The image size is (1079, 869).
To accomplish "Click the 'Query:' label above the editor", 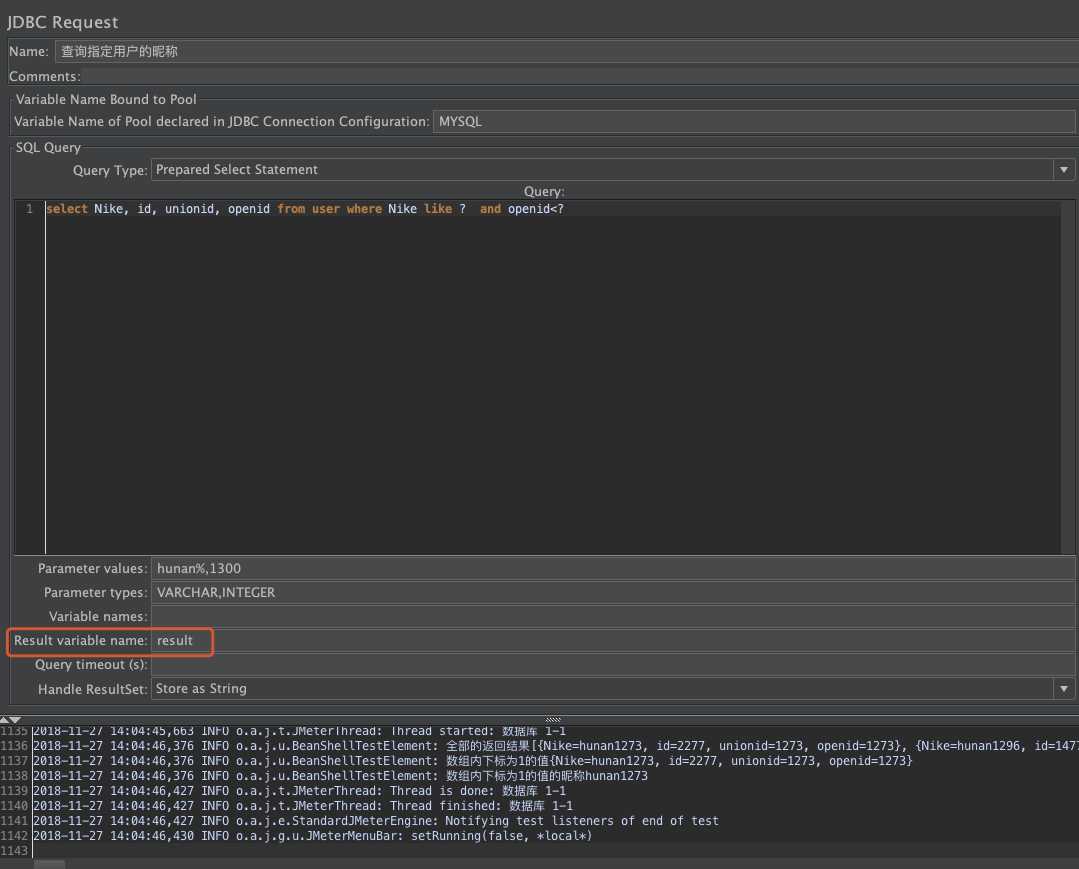I will [544, 192].
